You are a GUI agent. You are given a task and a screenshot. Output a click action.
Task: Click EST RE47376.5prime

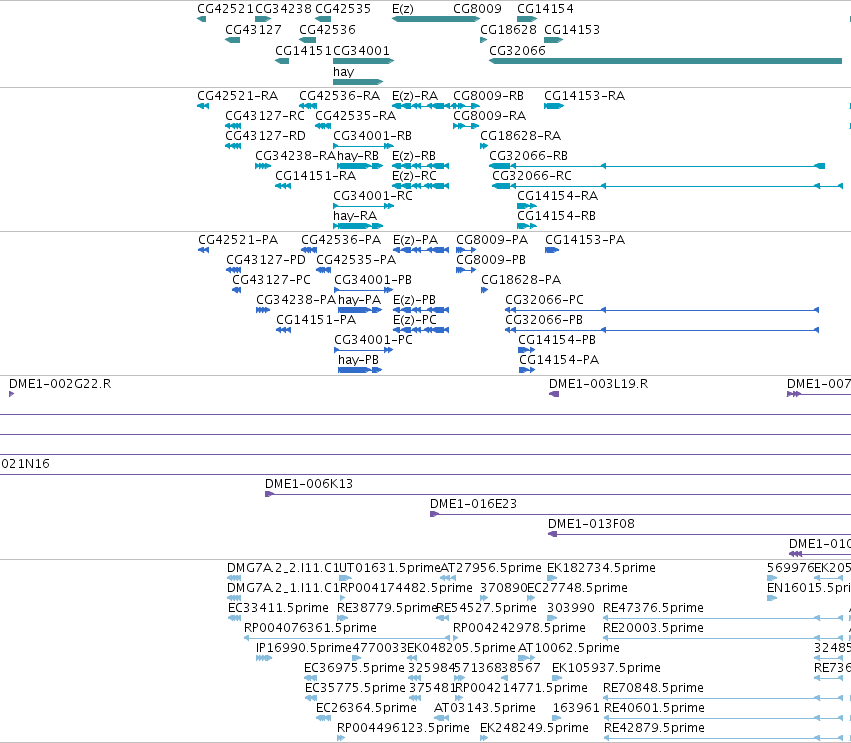(653, 608)
